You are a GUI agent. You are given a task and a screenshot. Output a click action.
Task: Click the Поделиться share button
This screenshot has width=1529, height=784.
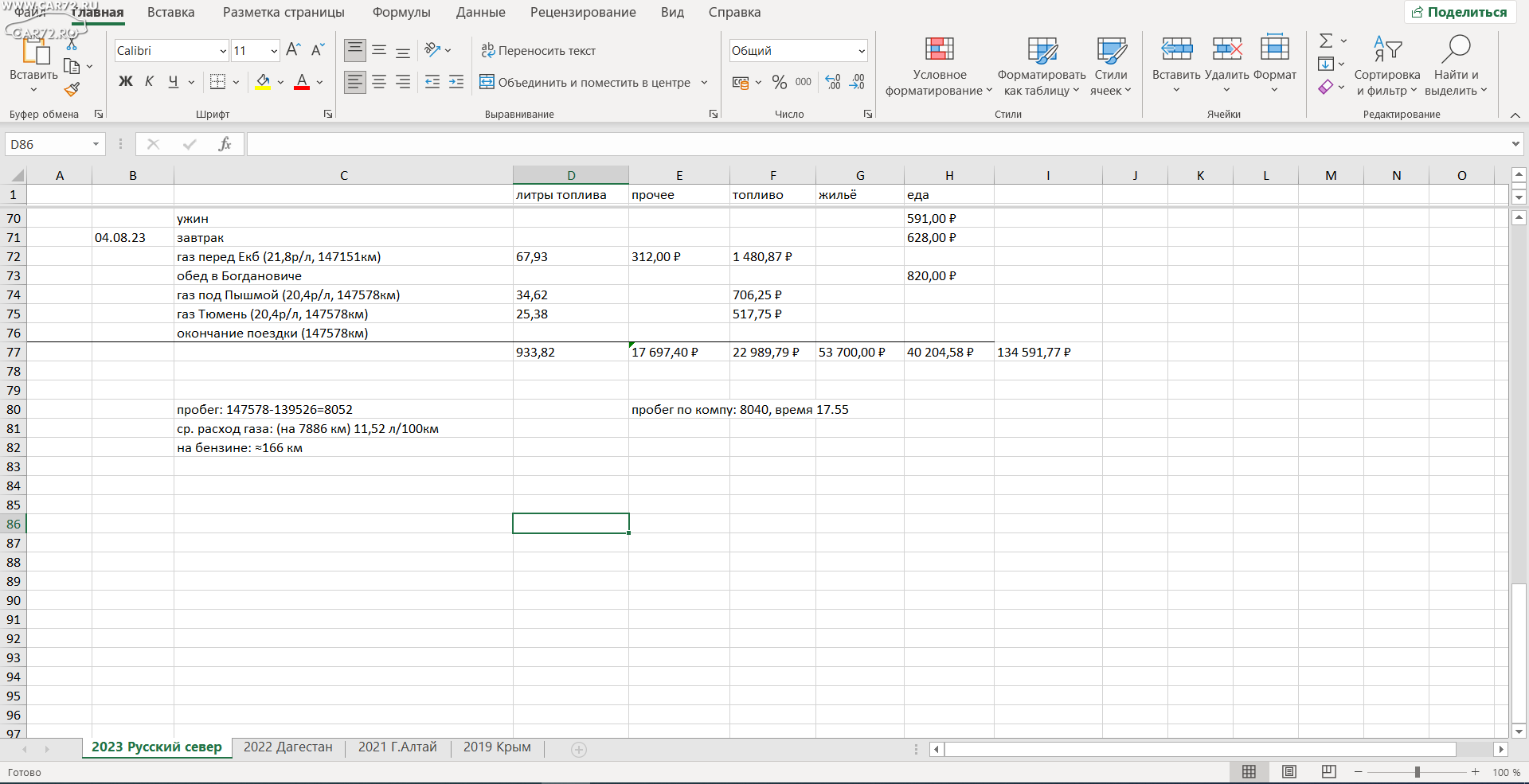pyautogui.click(x=1460, y=12)
